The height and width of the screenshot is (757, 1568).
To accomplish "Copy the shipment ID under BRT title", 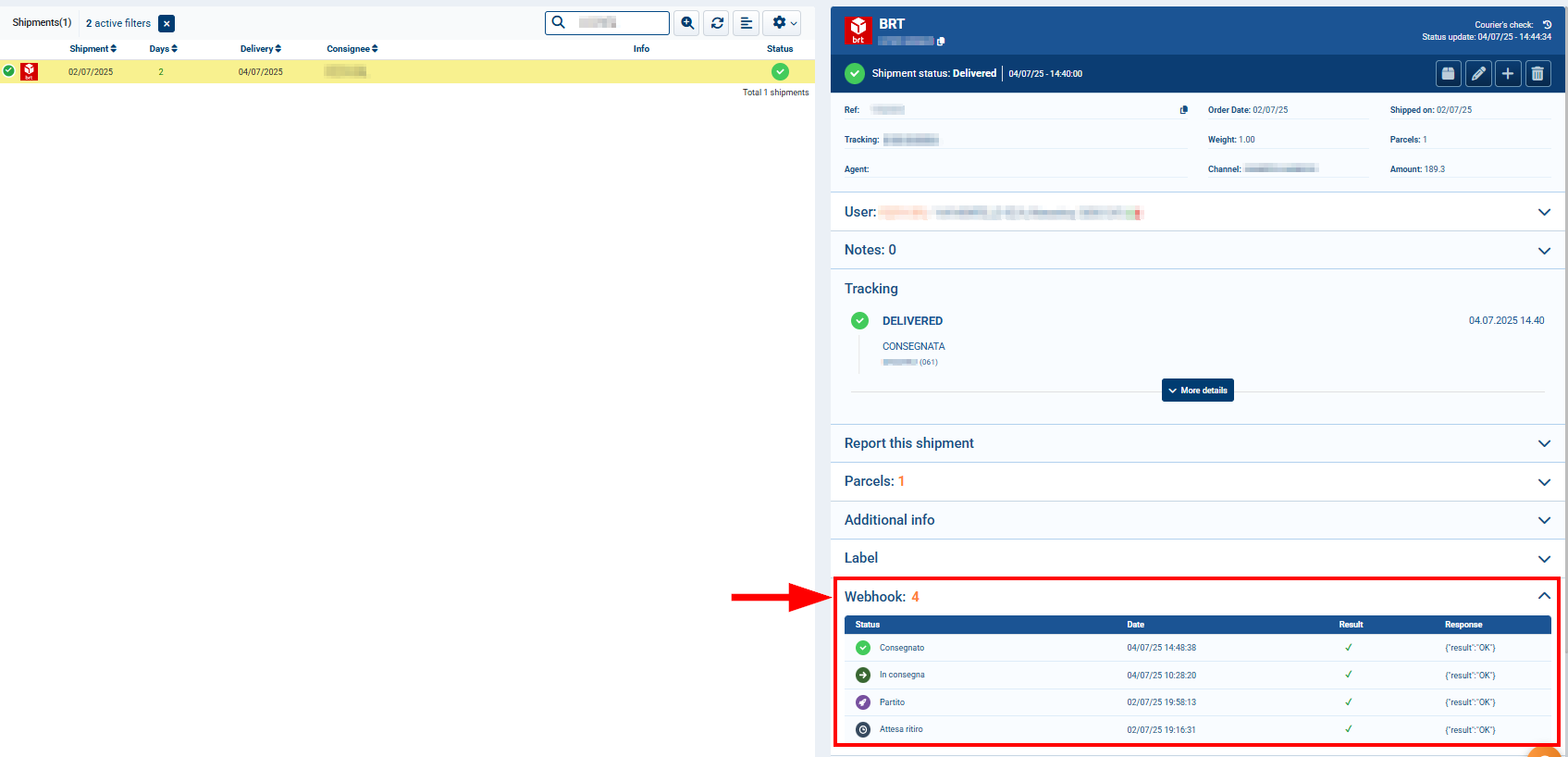I will pos(941,42).
